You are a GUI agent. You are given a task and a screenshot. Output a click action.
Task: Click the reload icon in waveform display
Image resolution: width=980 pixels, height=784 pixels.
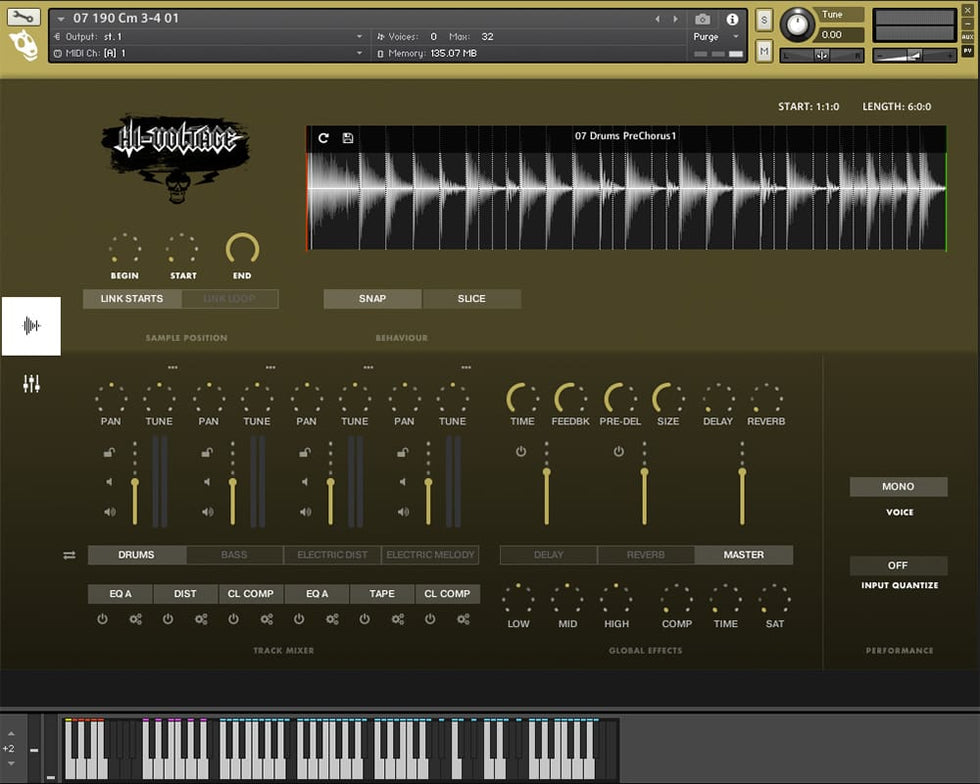click(x=323, y=137)
